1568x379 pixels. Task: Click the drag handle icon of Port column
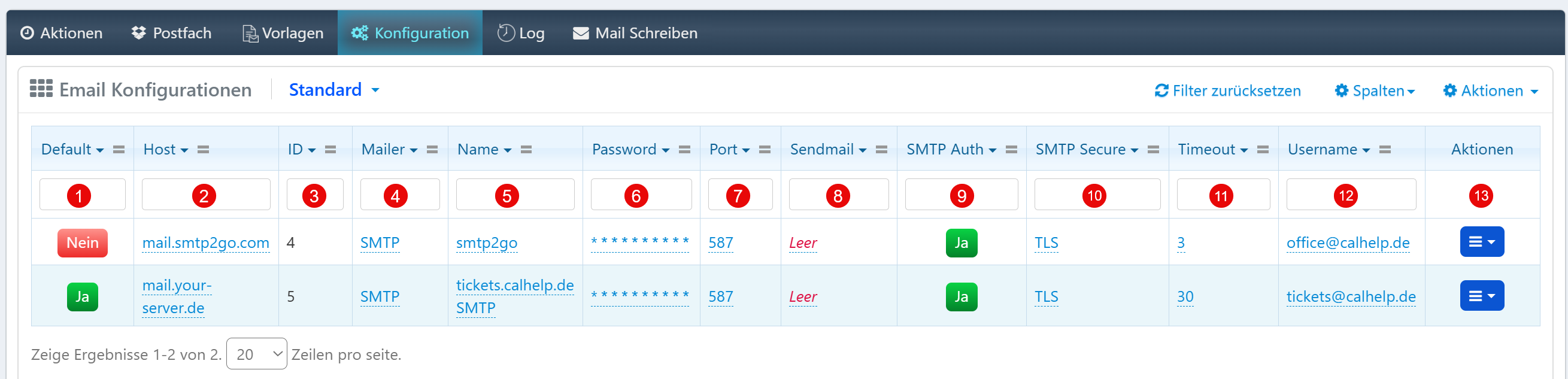pyautogui.click(x=765, y=150)
